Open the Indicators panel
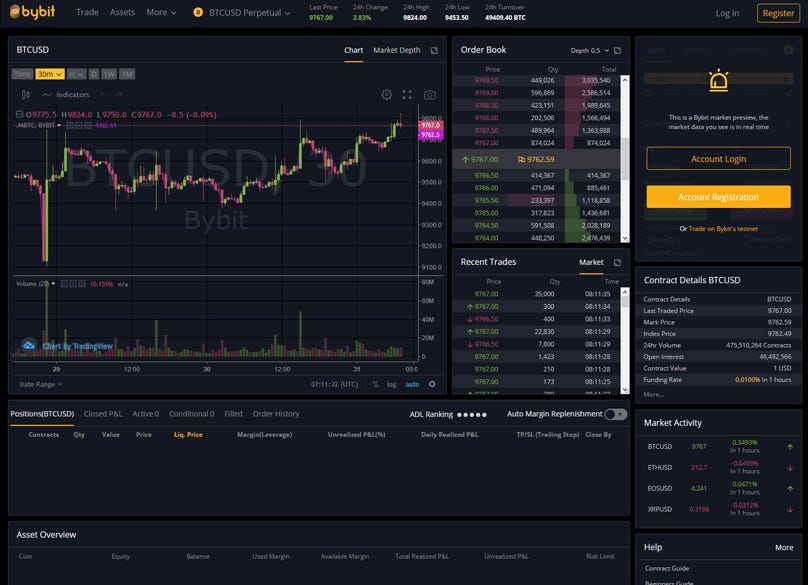The image size is (808, 585). pyautogui.click(x=66, y=95)
